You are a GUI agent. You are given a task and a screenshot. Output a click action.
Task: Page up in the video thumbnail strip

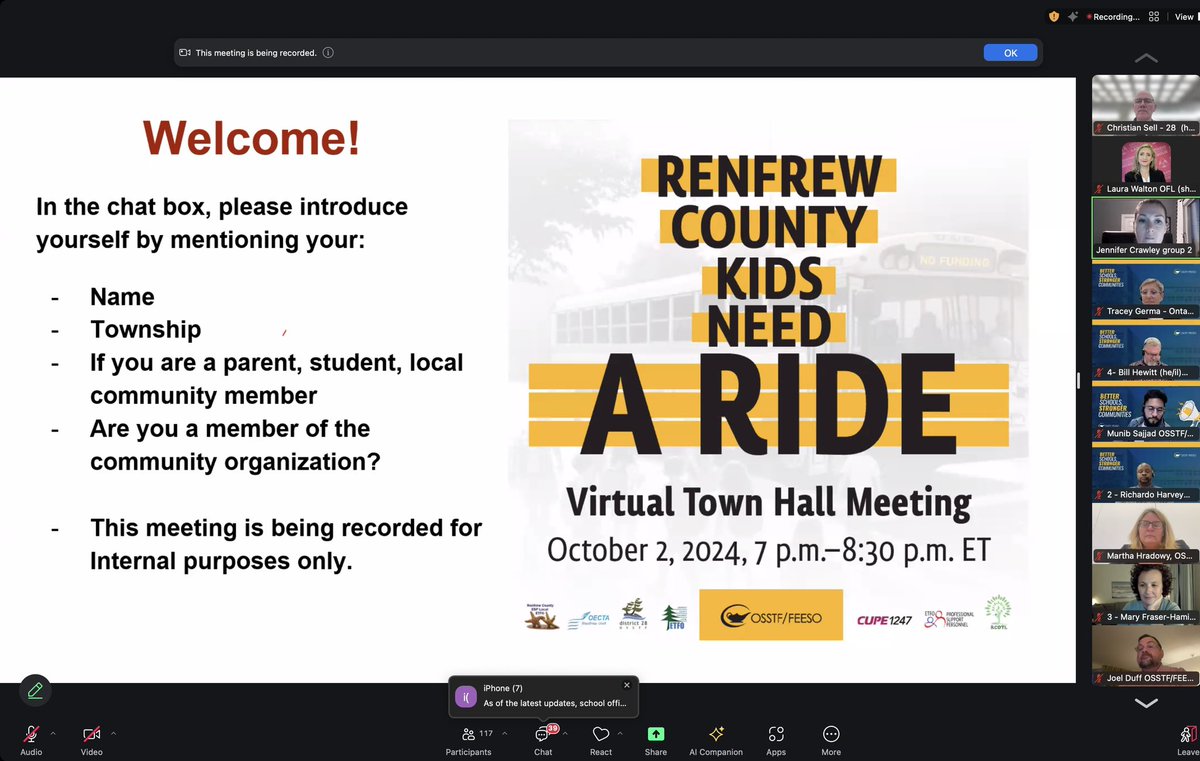pyautogui.click(x=1146, y=58)
